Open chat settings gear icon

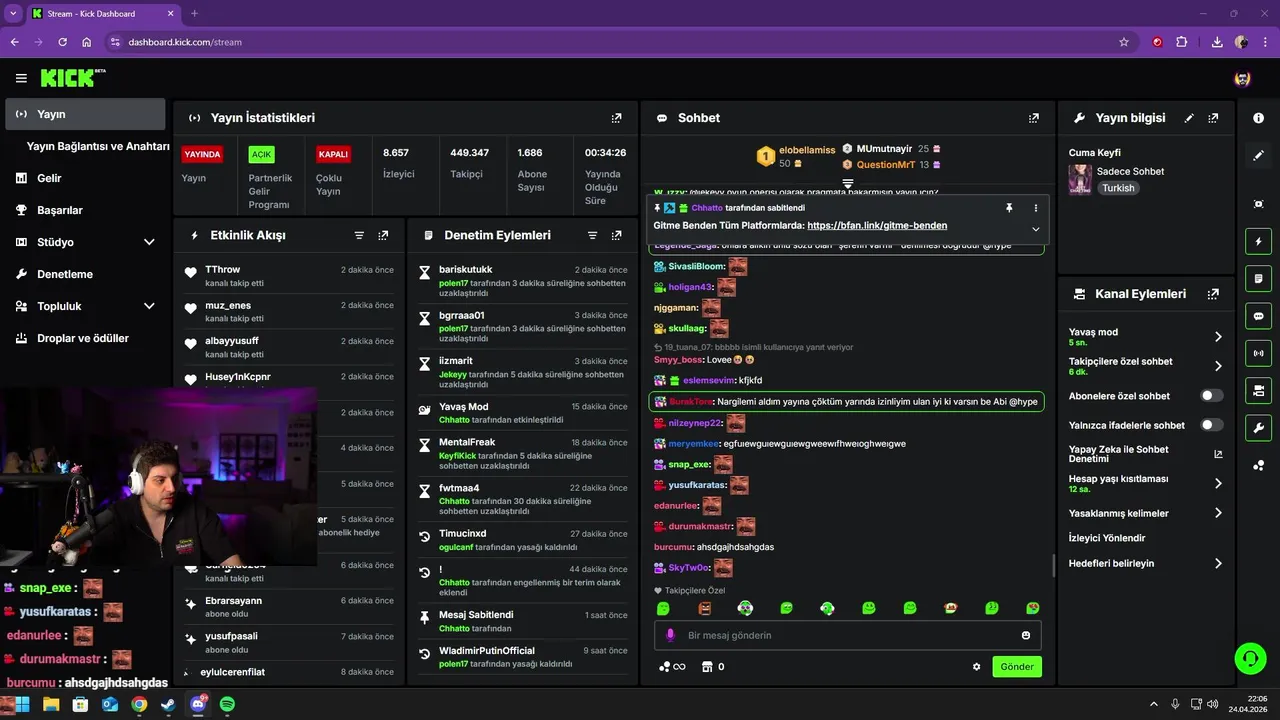(976, 667)
